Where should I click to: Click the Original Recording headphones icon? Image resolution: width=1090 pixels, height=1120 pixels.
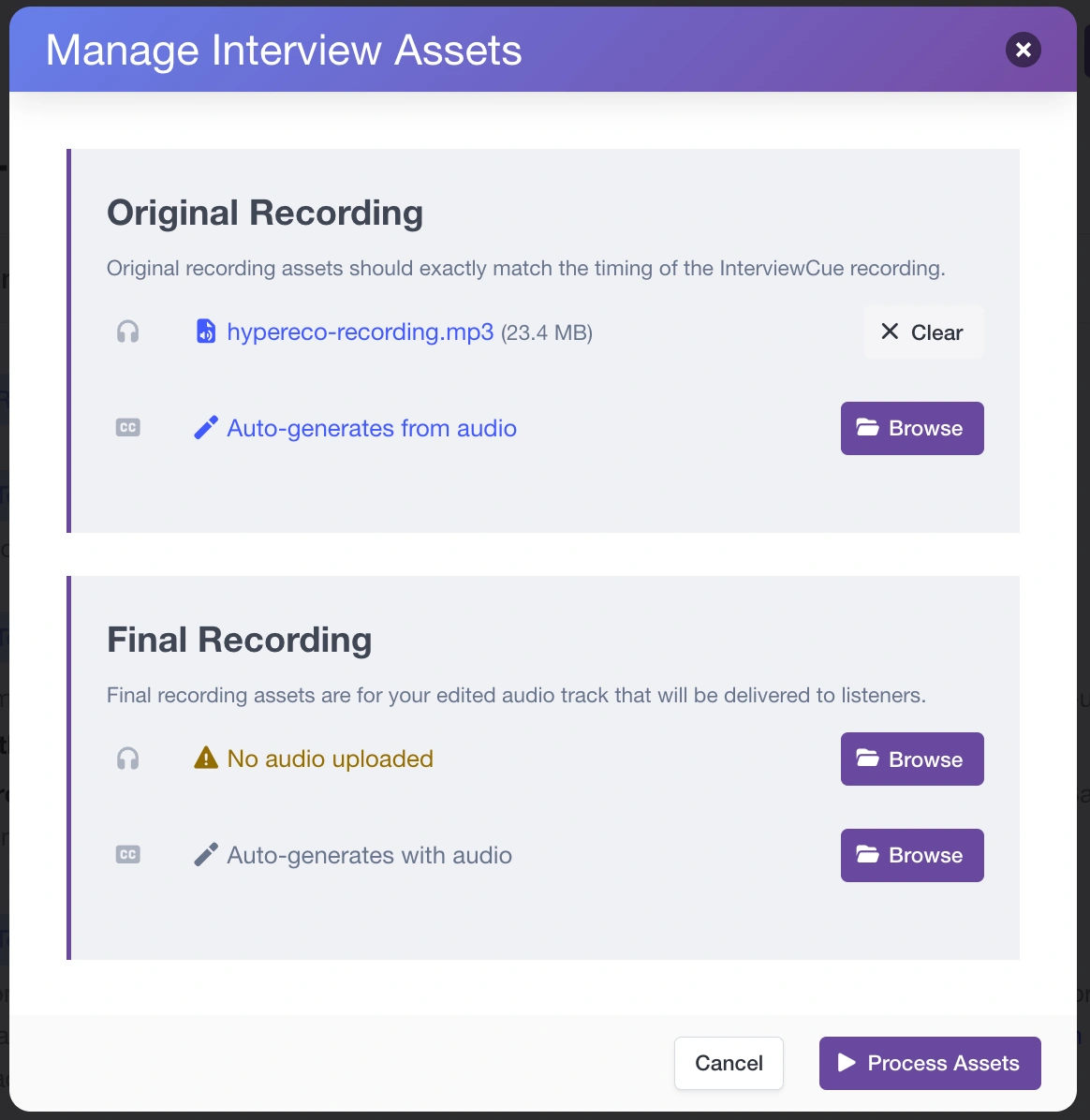coord(128,332)
